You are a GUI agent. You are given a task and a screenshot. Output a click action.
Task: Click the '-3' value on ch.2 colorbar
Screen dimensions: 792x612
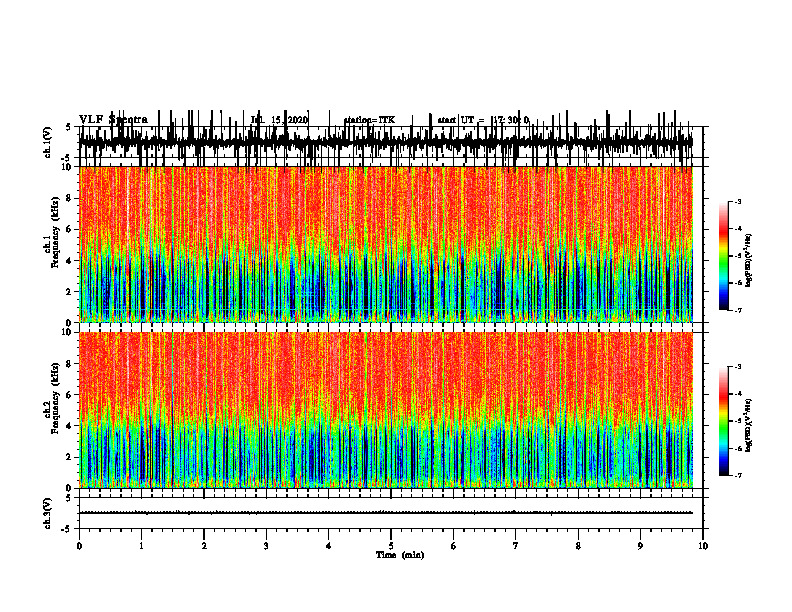pos(738,367)
